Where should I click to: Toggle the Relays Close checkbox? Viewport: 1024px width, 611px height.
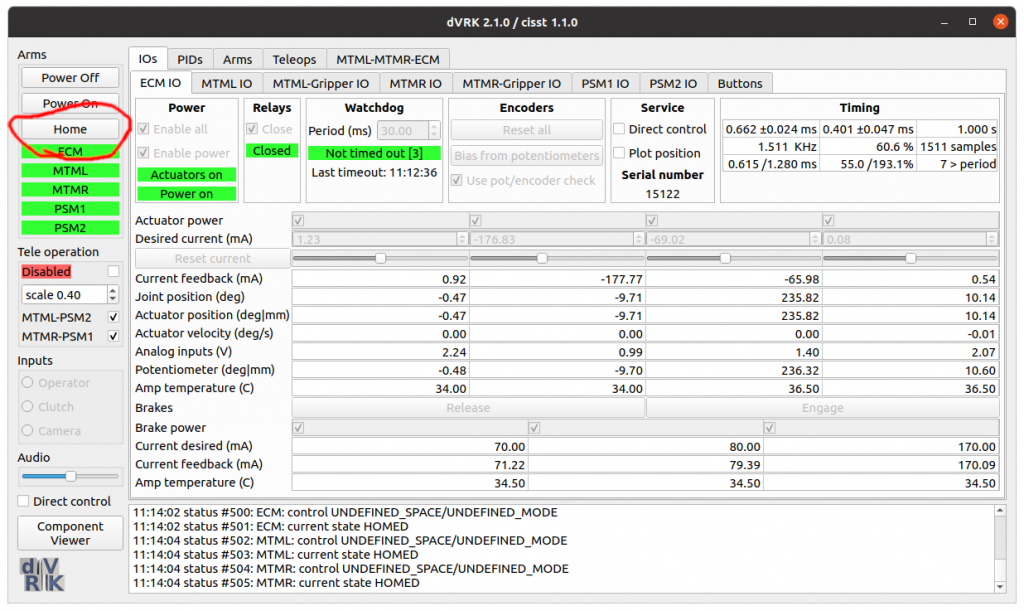(252, 129)
